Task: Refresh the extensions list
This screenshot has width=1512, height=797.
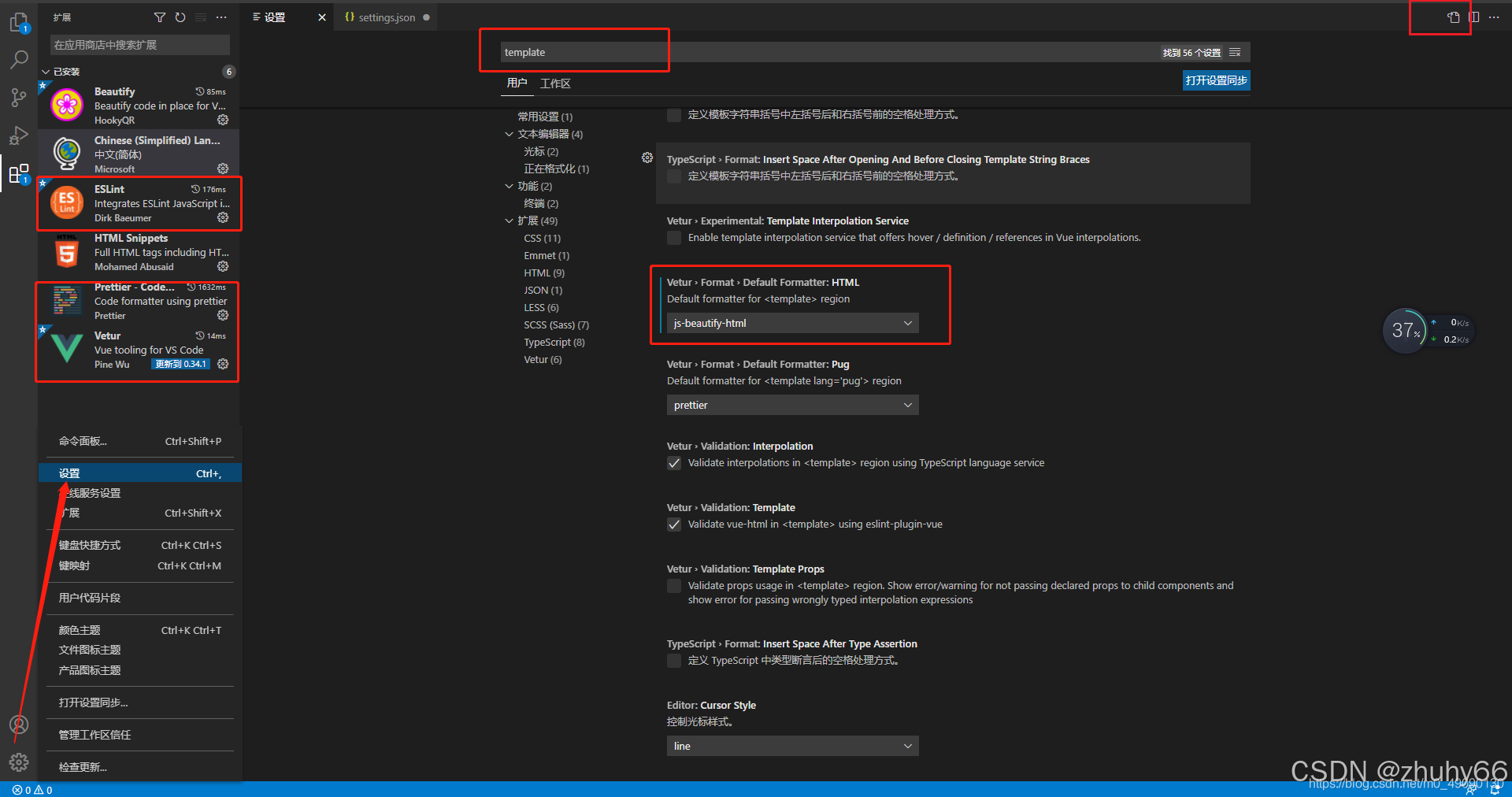Action: (180, 17)
